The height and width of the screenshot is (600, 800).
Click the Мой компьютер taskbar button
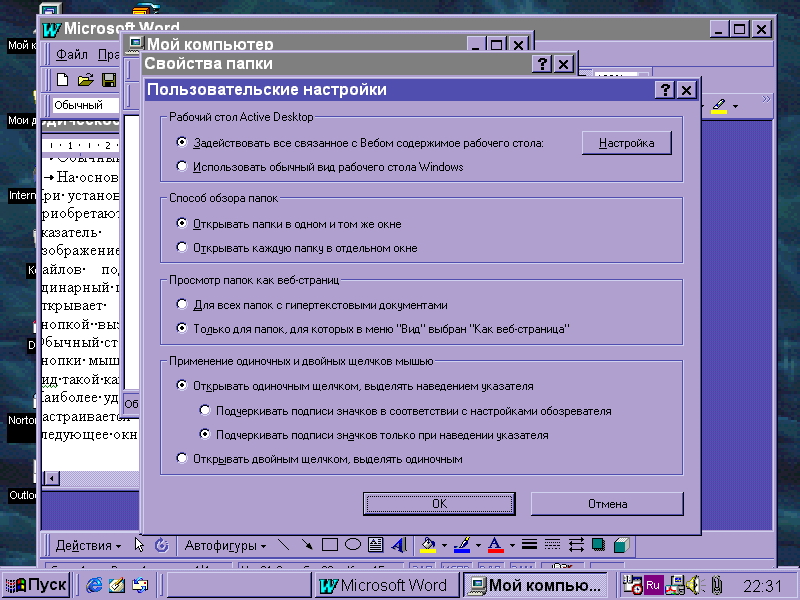tap(536, 585)
